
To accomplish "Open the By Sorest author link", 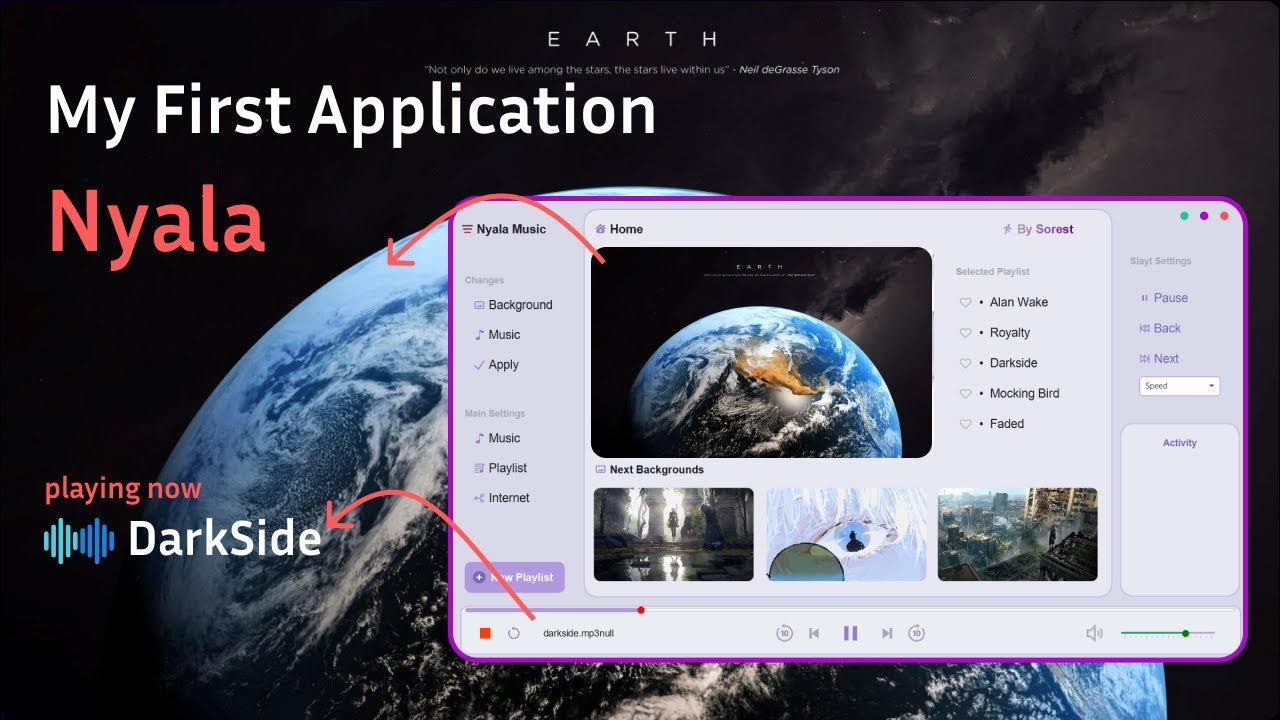I will (1038, 229).
